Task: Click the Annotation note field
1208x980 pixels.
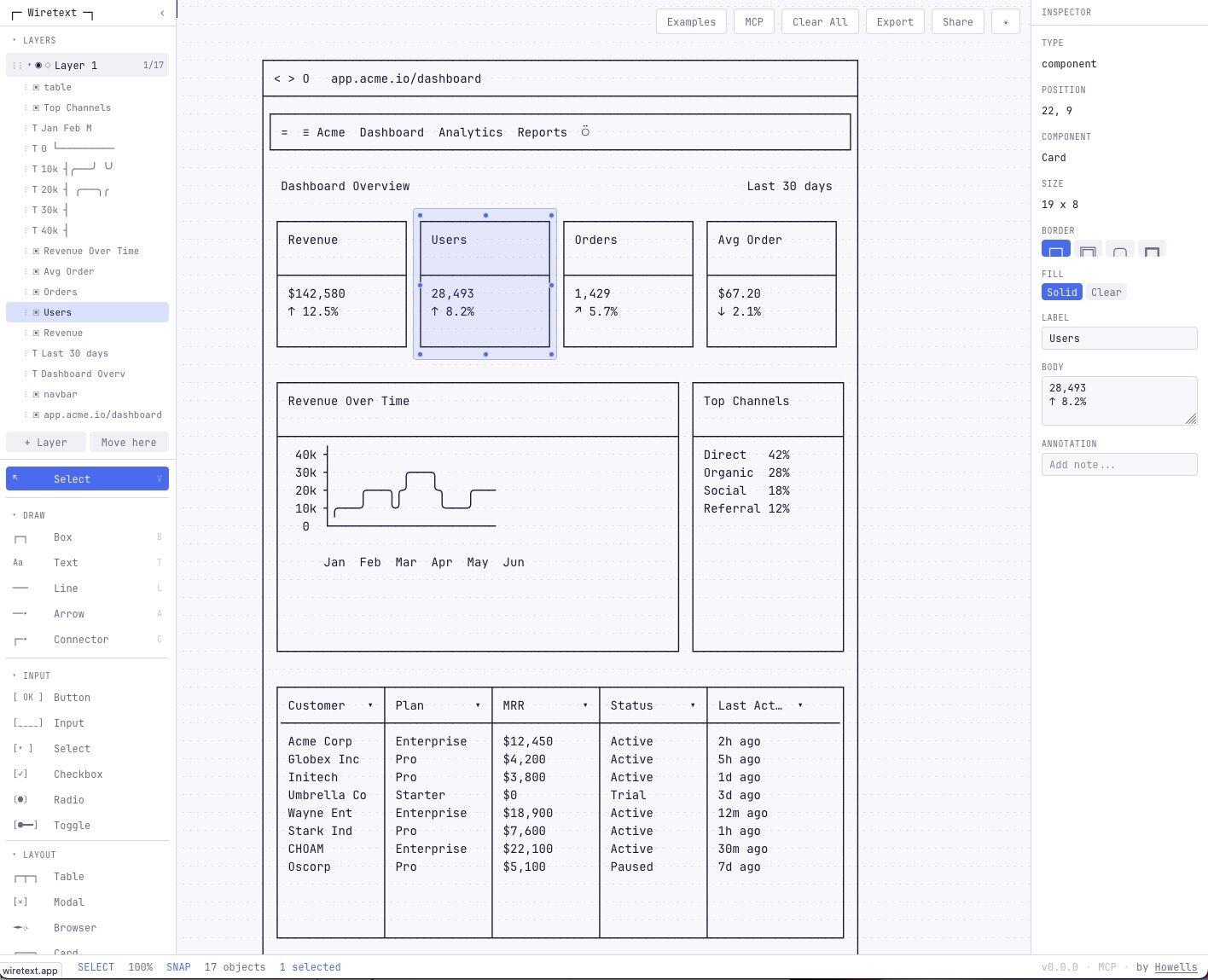Action: point(1118,465)
